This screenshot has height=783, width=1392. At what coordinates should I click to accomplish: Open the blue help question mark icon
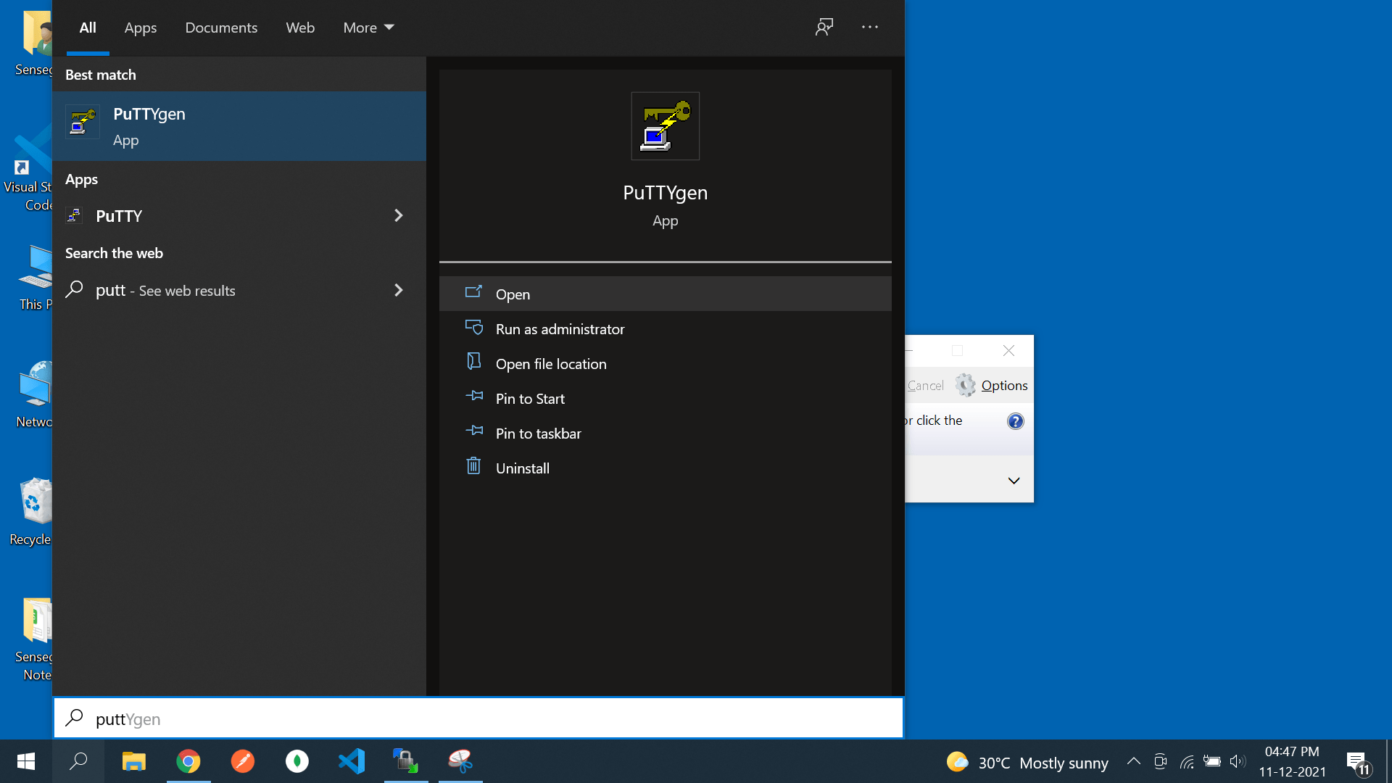pos(1015,420)
